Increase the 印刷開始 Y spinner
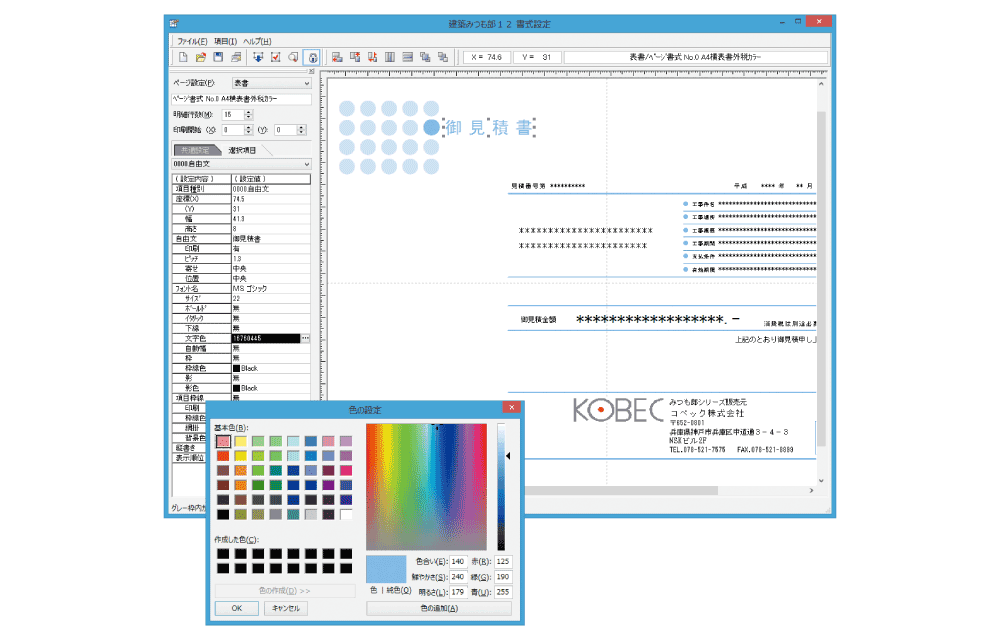 pyautogui.click(x=302, y=127)
